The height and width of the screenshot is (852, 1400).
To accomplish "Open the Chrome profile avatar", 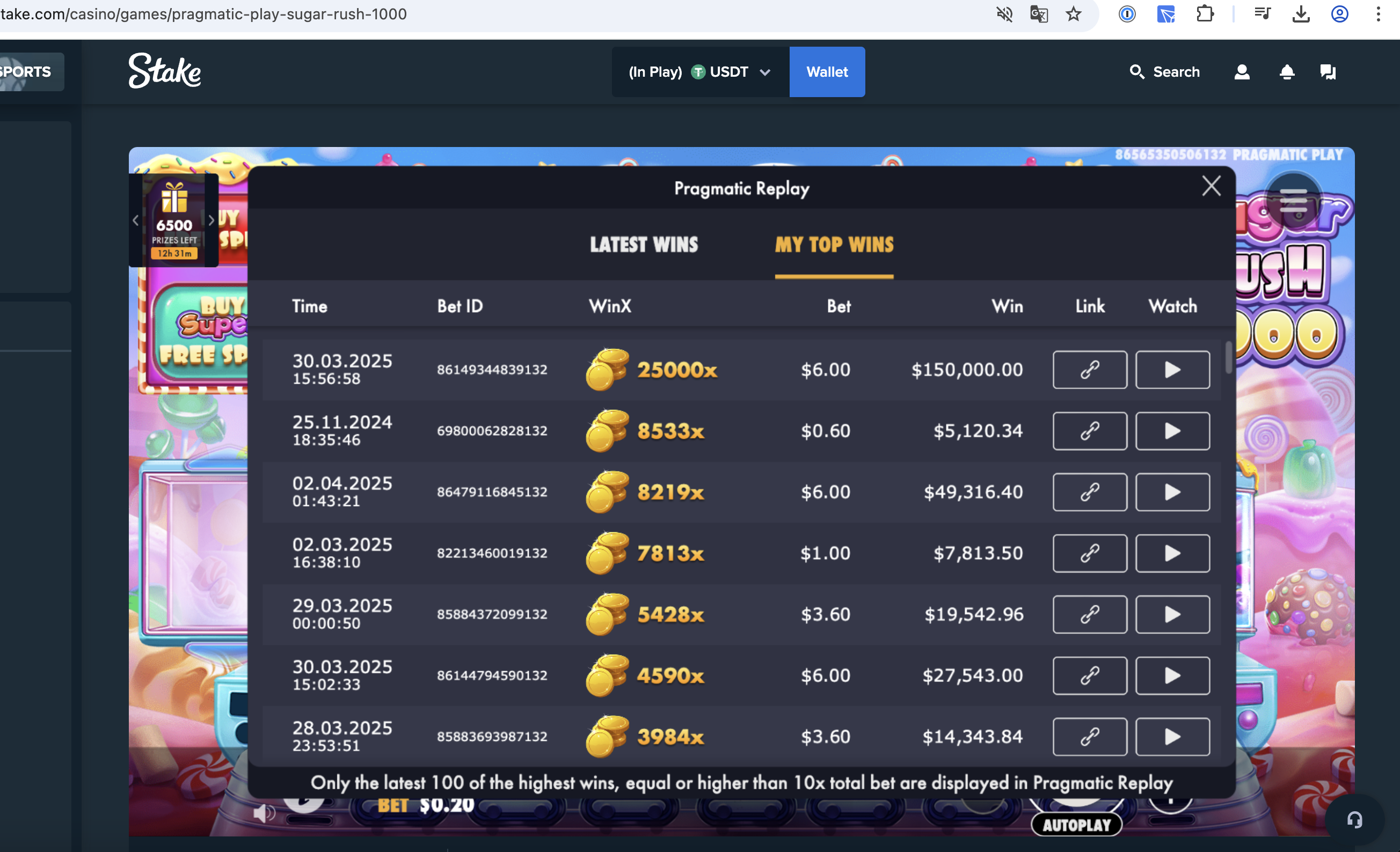I will tap(1340, 13).
